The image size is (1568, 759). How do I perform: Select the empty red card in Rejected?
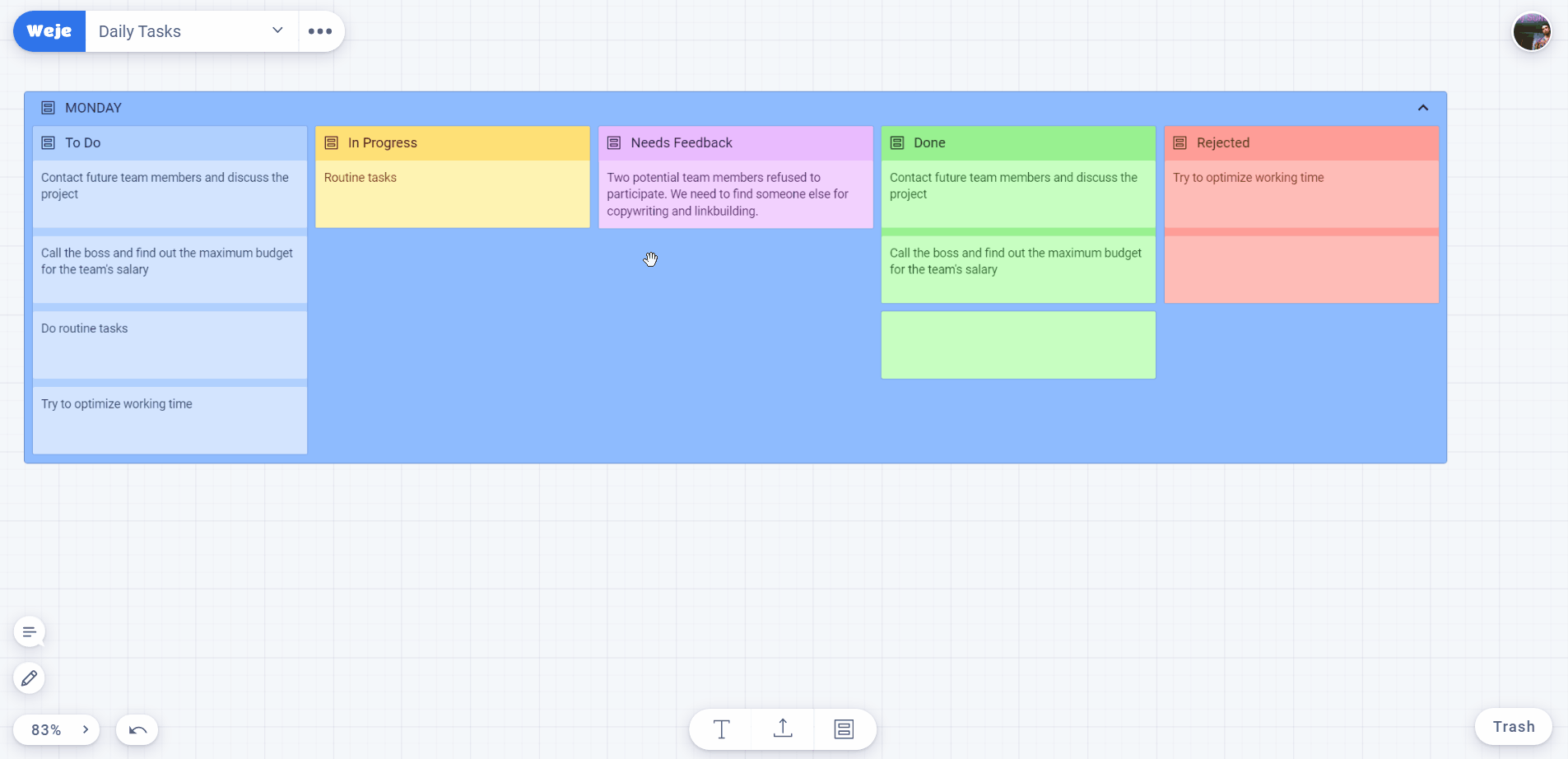[x=1301, y=269]
